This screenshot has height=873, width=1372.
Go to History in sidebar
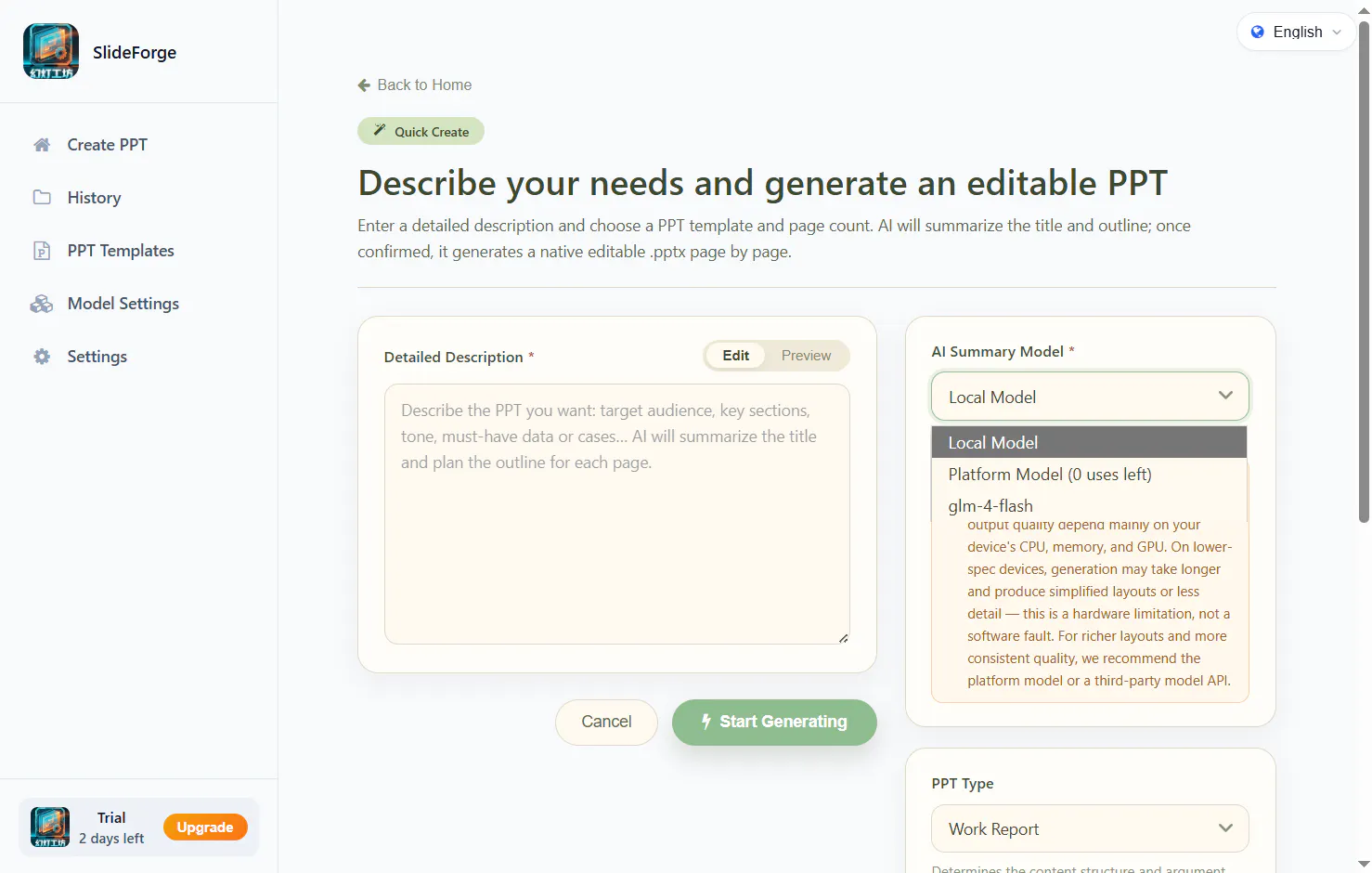(x=94, y=198)
